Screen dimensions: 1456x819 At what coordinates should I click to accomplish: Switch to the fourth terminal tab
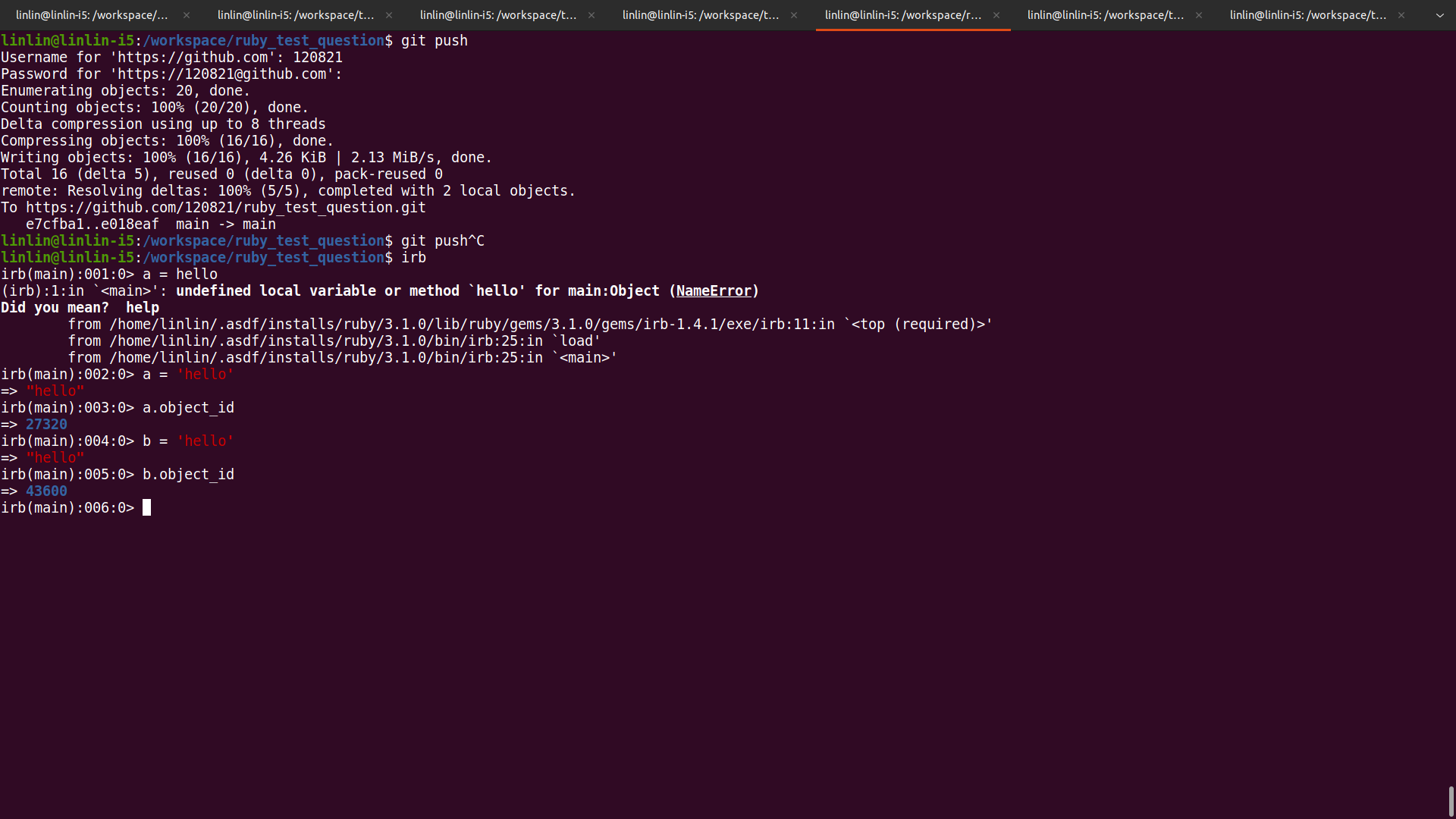point(701,15)
